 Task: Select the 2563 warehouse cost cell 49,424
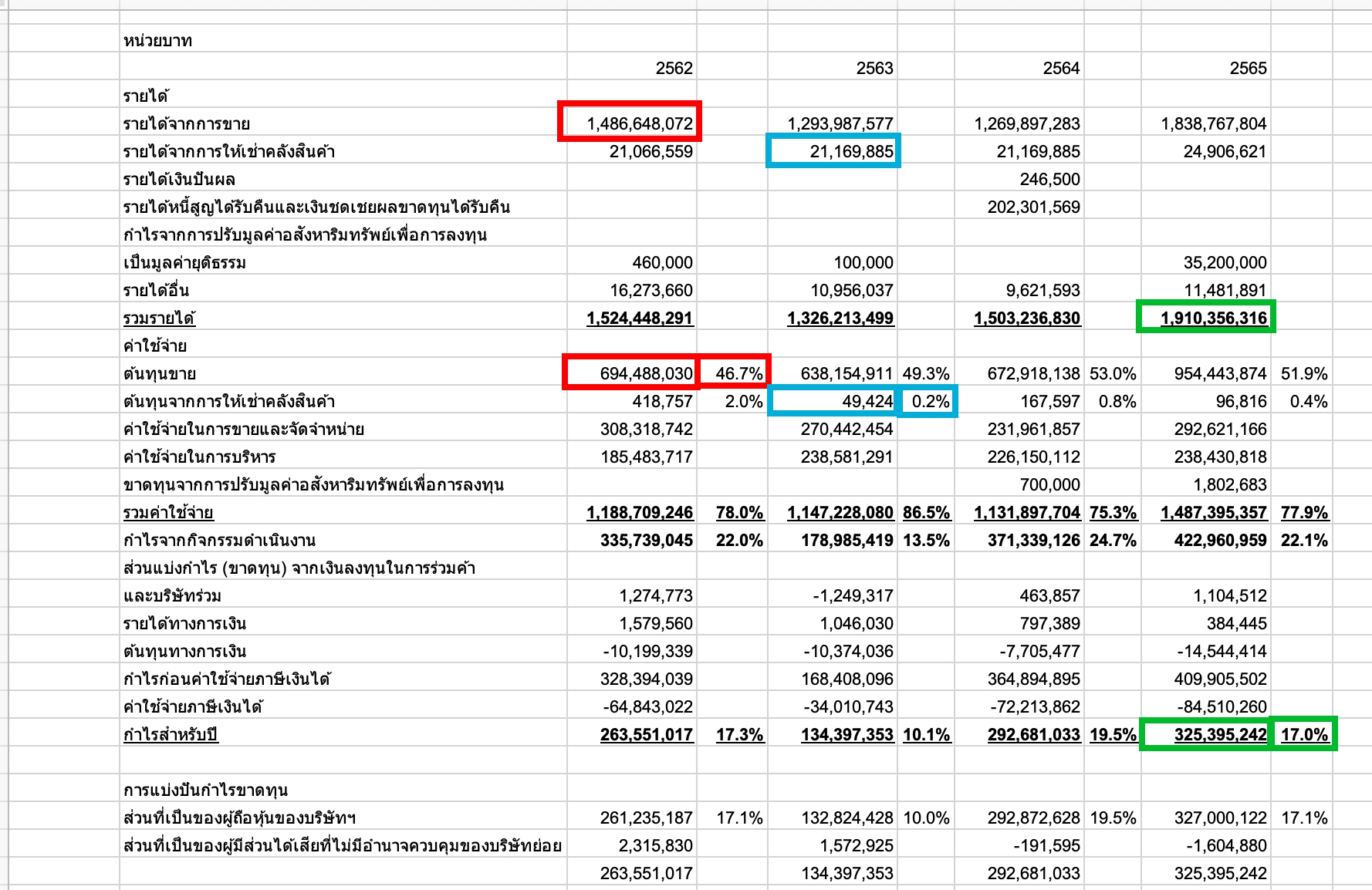[x=833, y=401]
